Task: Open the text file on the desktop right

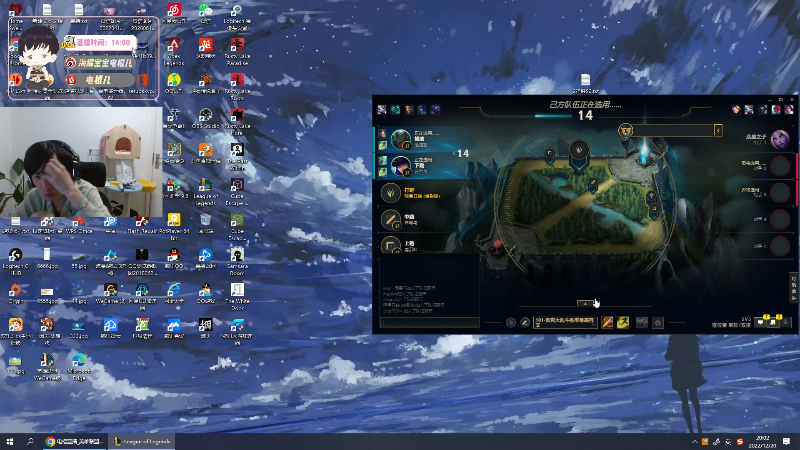Action: [x=585, y=84]
